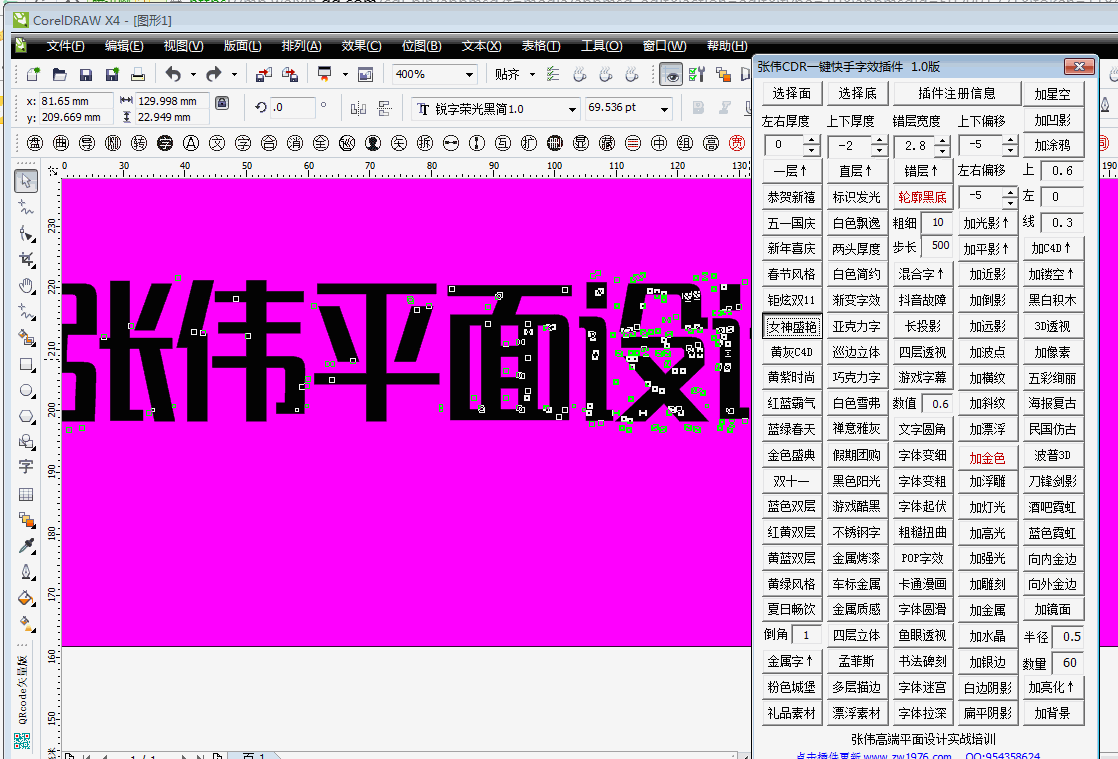
Task: Click the x position 81.65 mm field
Action: (x=76, y=101)
